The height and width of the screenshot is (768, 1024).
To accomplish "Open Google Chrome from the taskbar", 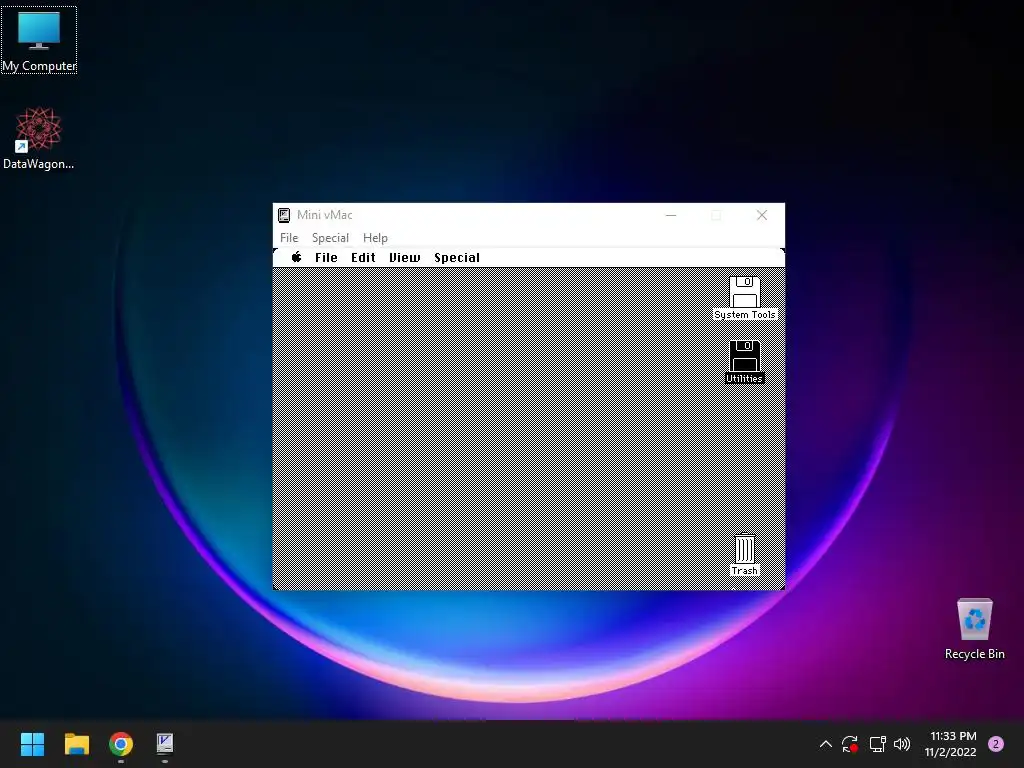I will tap(121, 744).
